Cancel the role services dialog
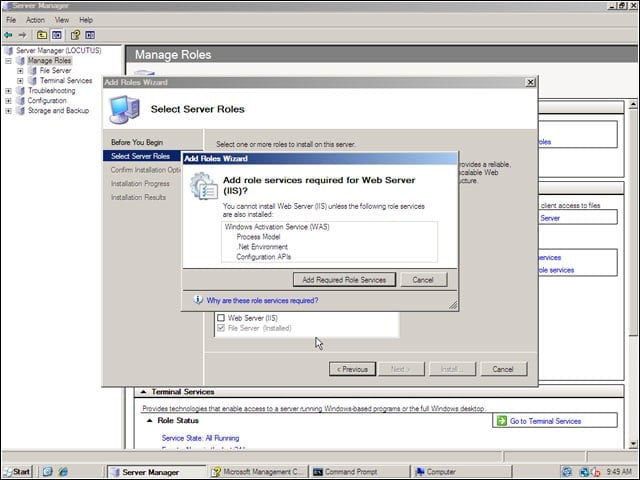 click(x=423, y=280)
